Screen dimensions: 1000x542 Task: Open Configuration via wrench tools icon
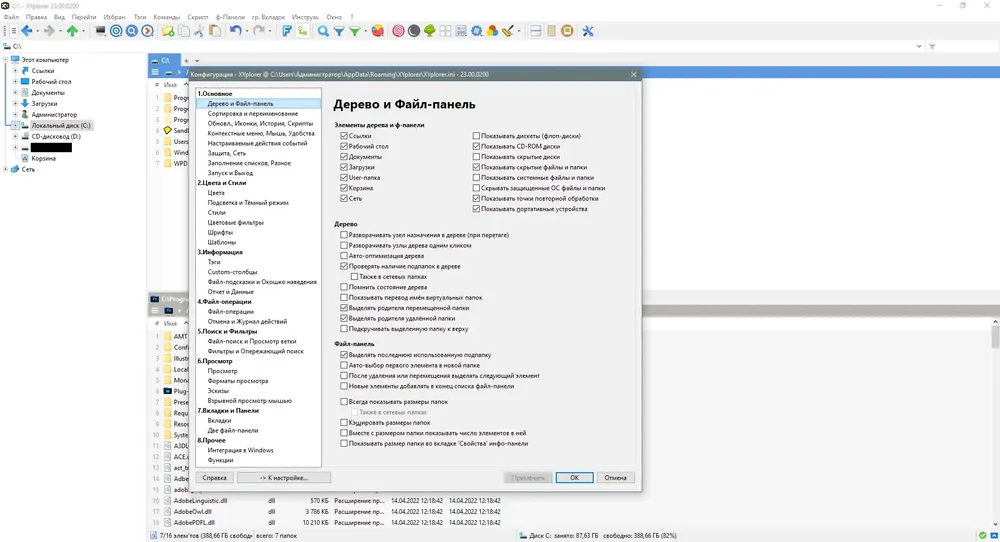tap(588, 31)
